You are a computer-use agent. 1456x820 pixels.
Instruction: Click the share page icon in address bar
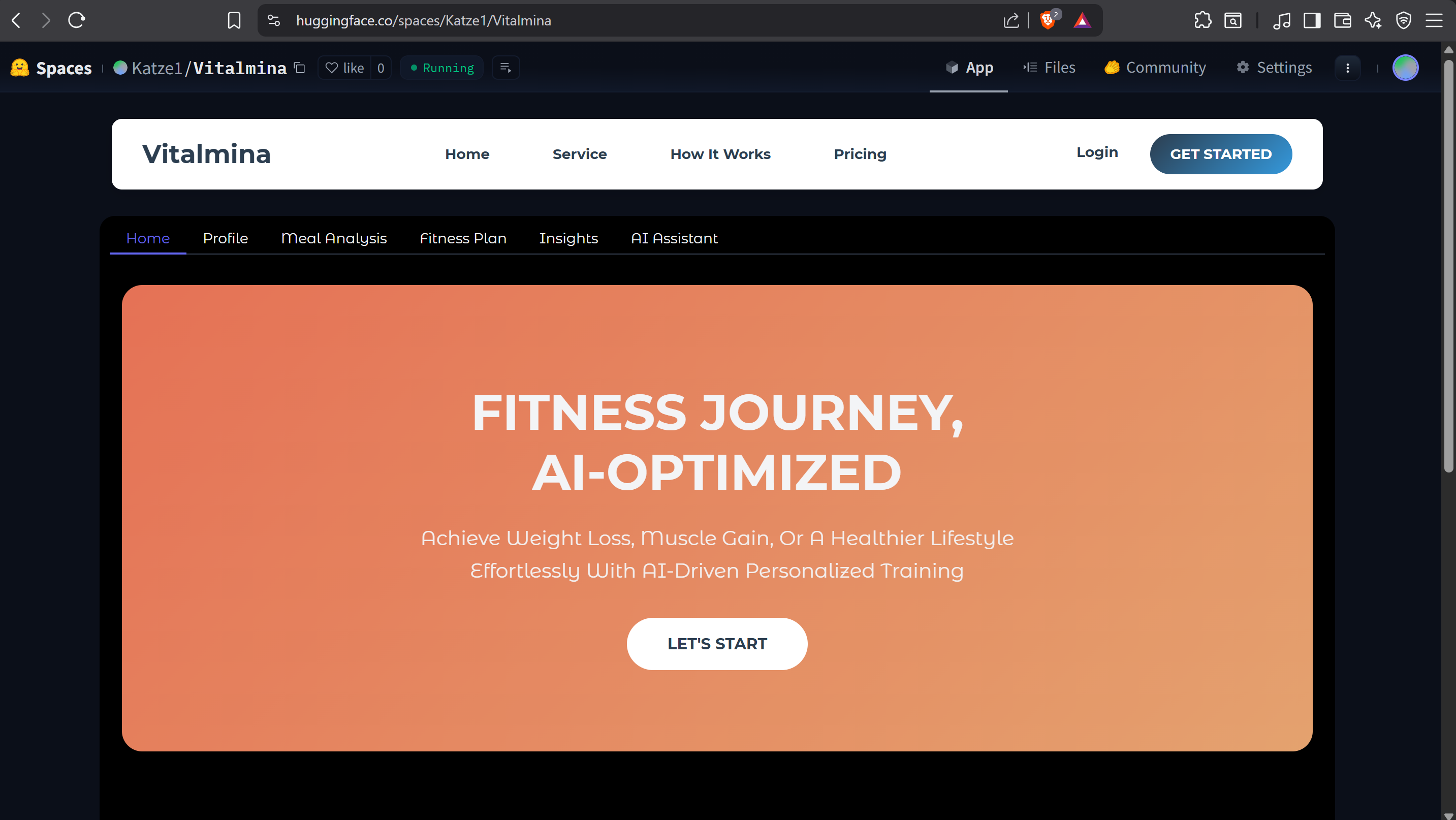pos(1011,20)
